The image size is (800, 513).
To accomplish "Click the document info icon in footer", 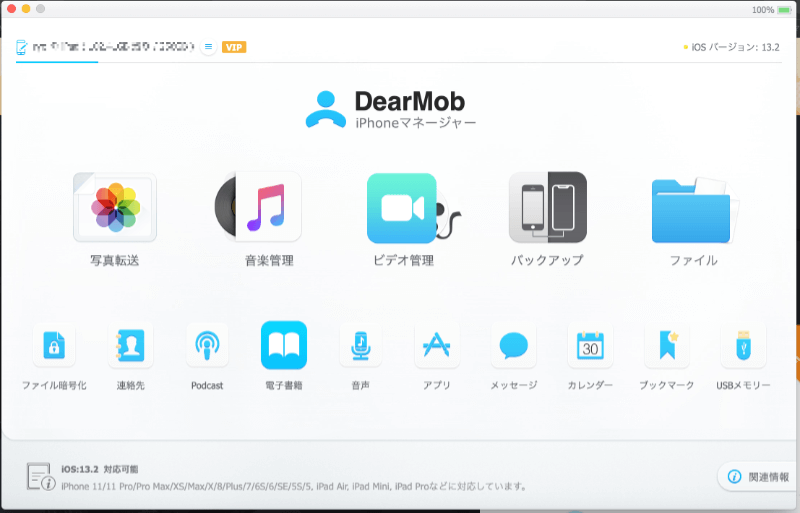I will coord(41,477).
